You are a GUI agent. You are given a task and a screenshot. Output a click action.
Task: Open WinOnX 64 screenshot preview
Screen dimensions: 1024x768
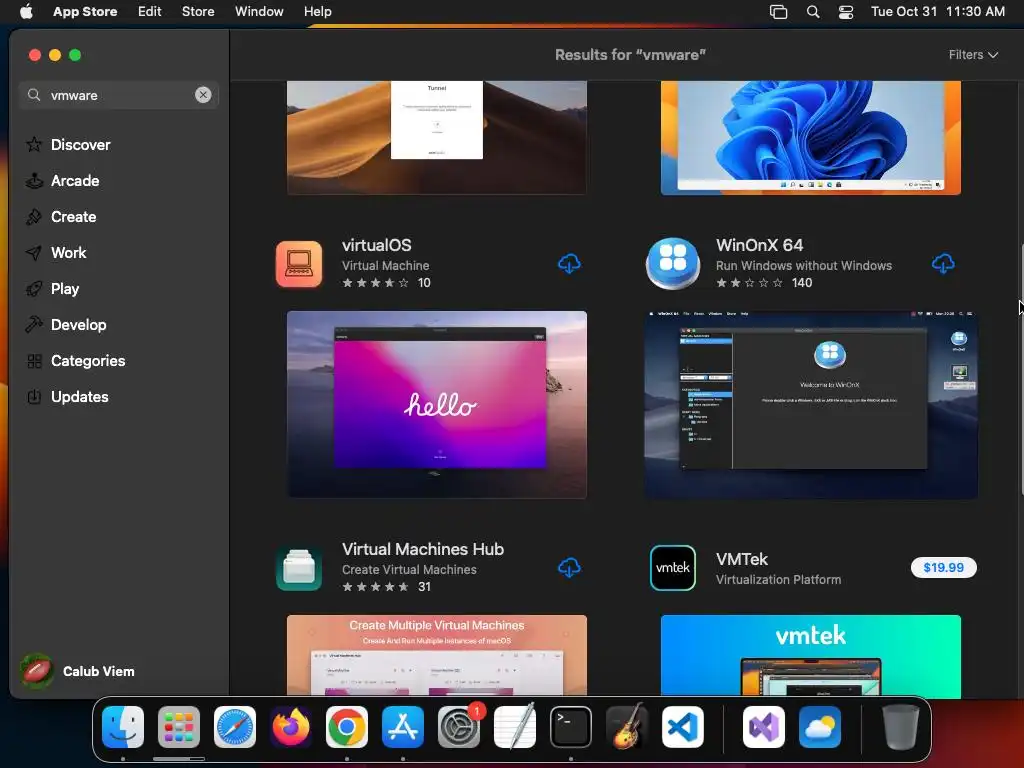(x=810, y=406)
